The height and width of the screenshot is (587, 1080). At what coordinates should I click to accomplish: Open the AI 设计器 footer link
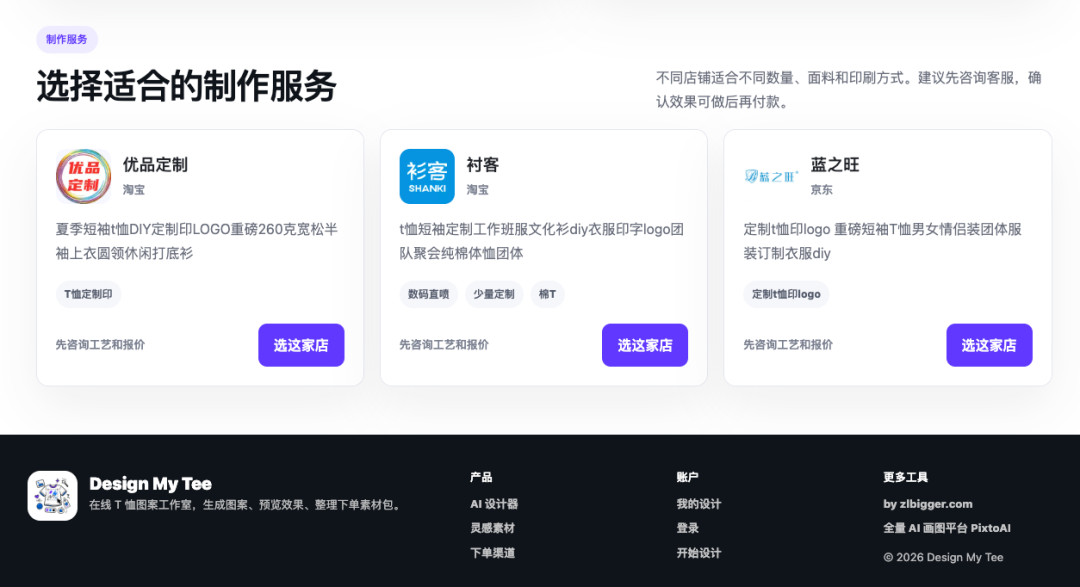(494, 504)
